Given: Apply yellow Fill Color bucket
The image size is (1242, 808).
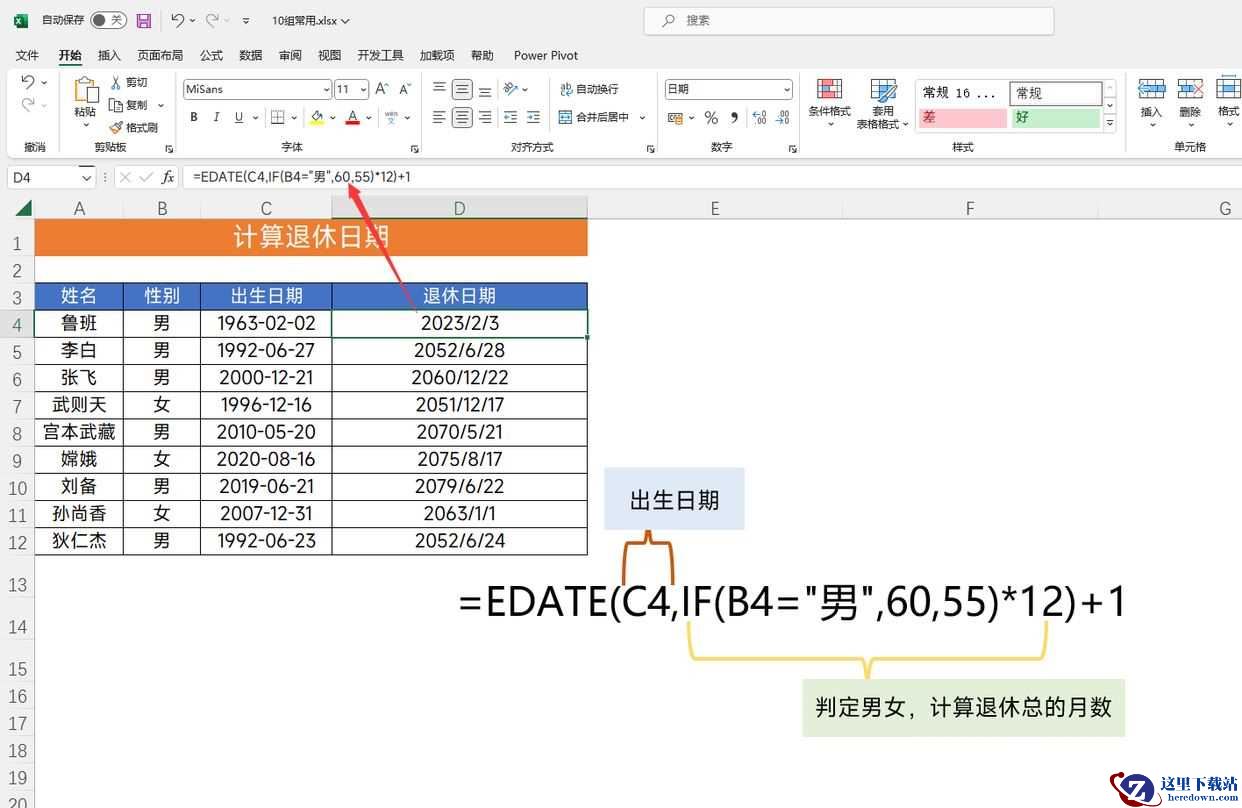Looking at the screenshot, I should [317, 118].
